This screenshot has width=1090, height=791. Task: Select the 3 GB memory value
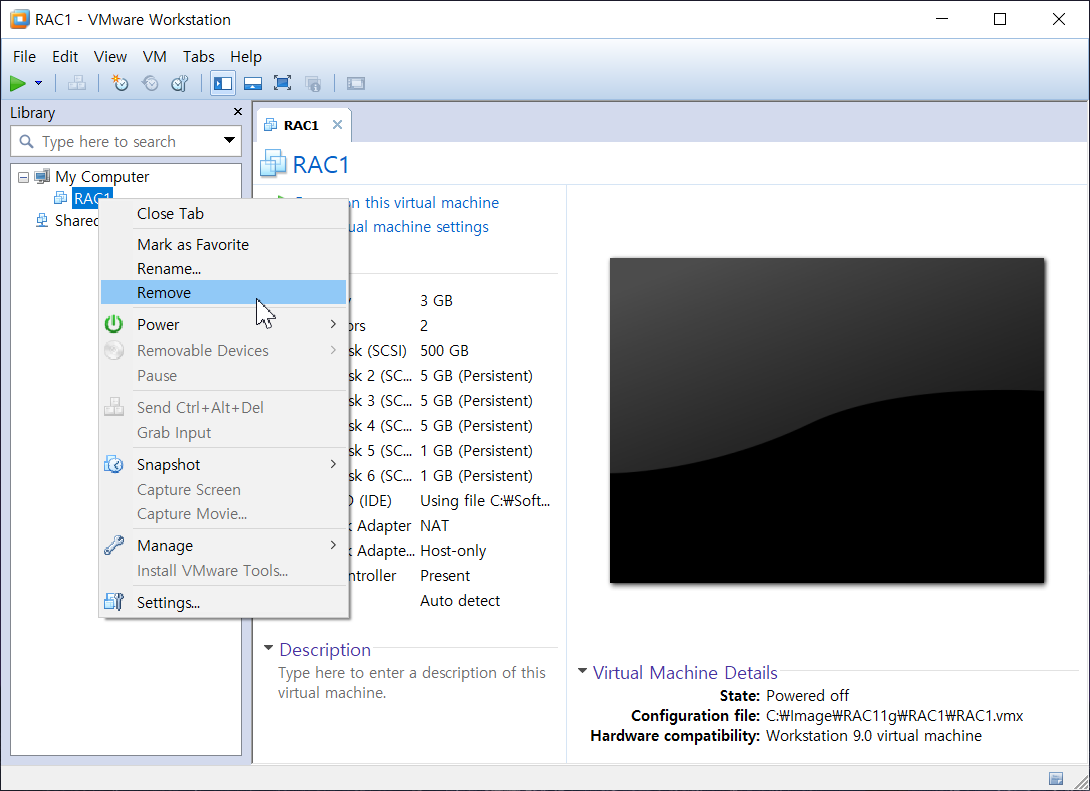pyautogui.click(x=436, y=300)
